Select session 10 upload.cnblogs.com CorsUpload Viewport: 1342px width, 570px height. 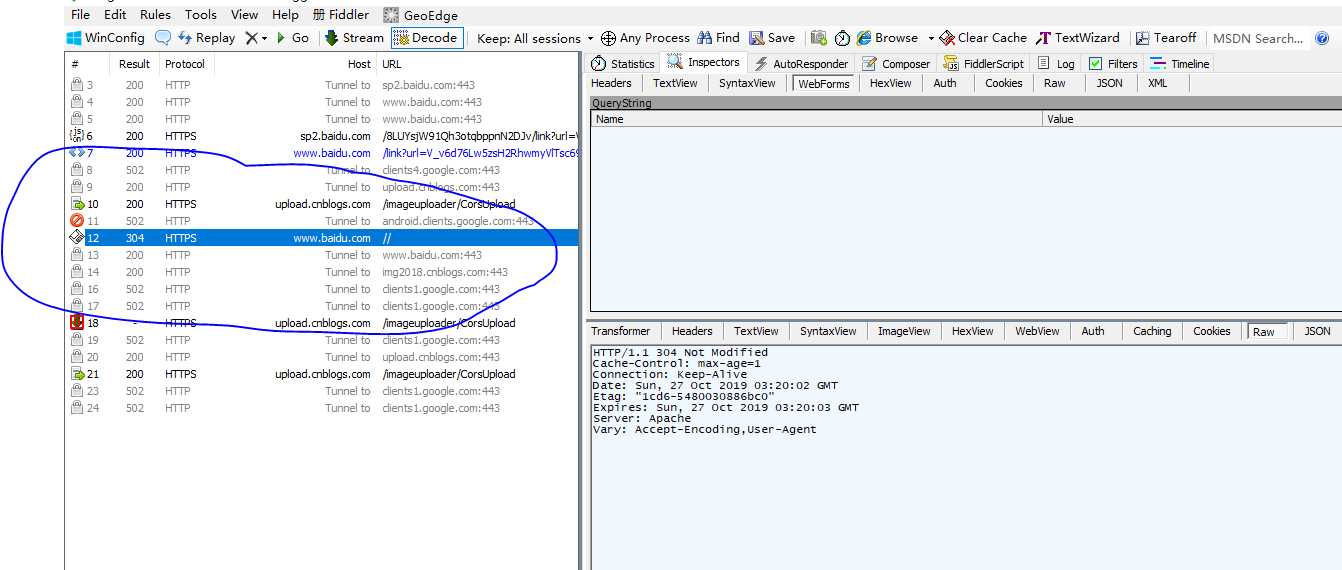pyautogui.click(x=322, y=204)
